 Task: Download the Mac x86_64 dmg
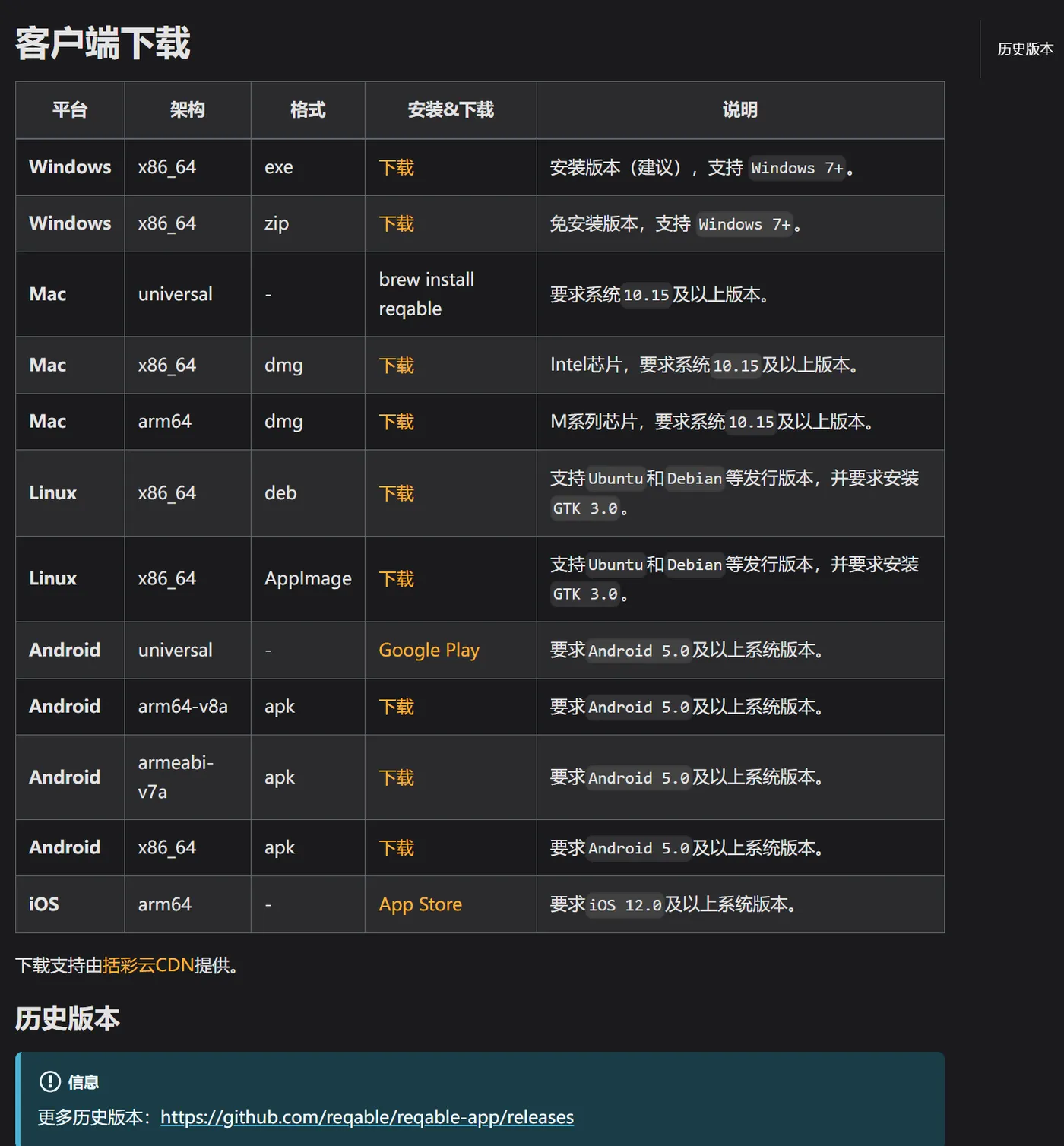click(396, 366)
